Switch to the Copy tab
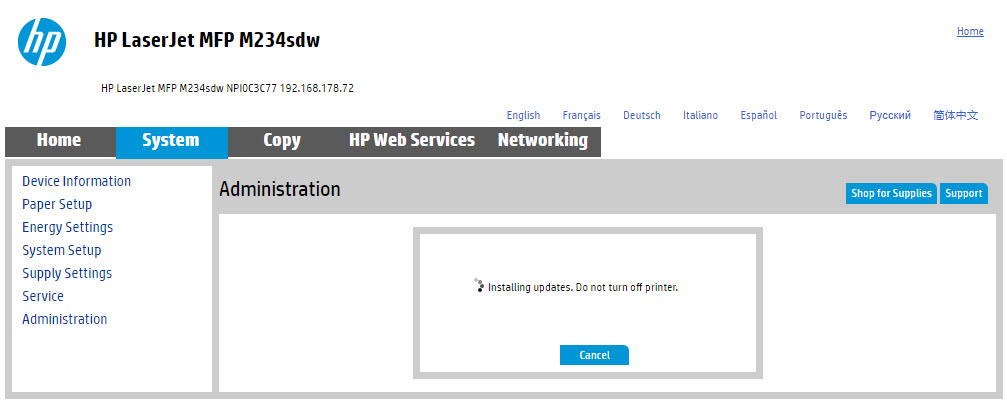The height and width of the screenshot is (410, 1007). click(282, 141)
